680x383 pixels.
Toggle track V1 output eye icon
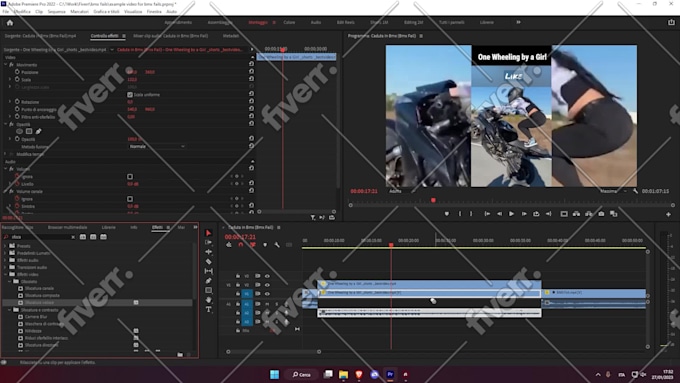point(267,294)
